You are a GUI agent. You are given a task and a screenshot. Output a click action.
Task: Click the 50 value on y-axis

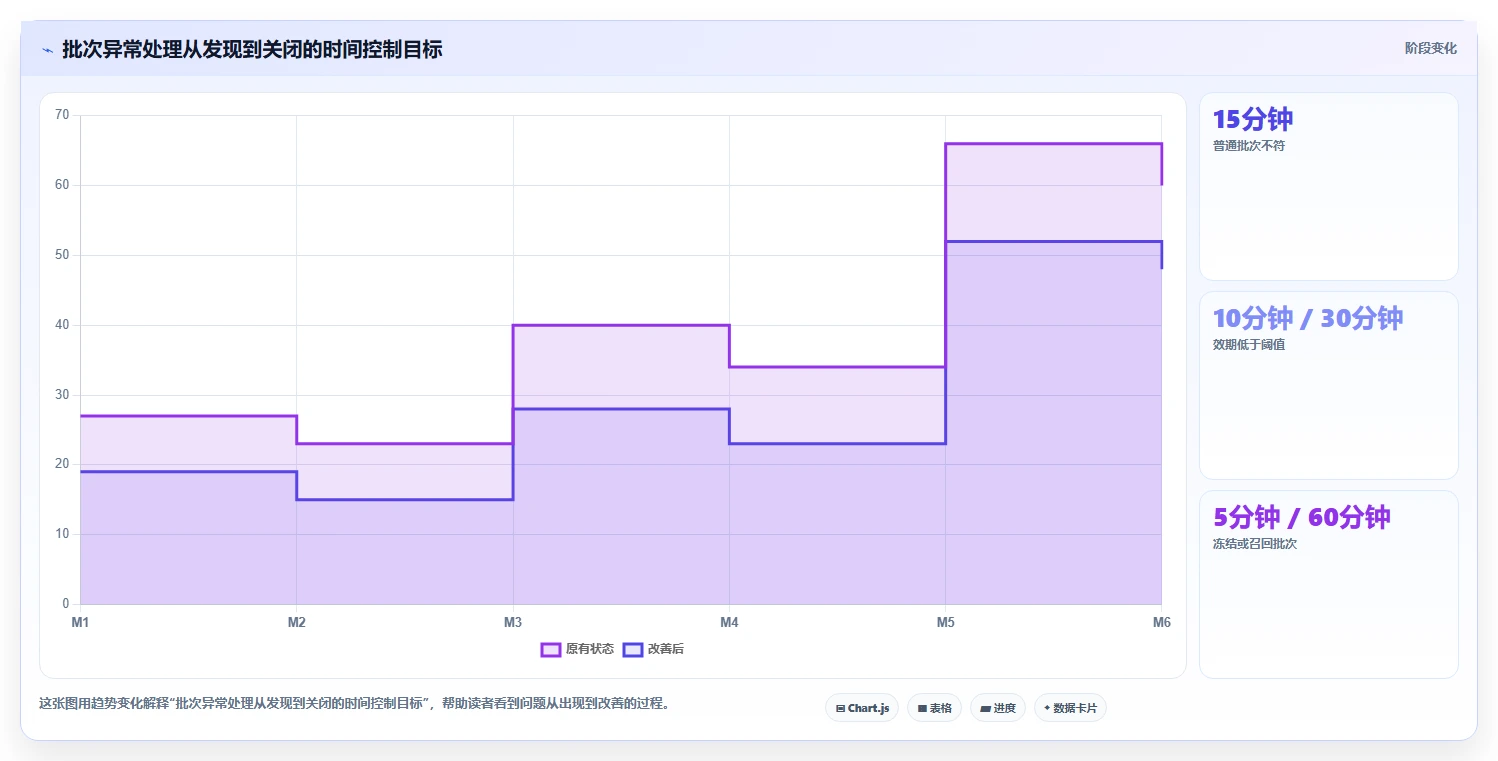coord(62,255)
